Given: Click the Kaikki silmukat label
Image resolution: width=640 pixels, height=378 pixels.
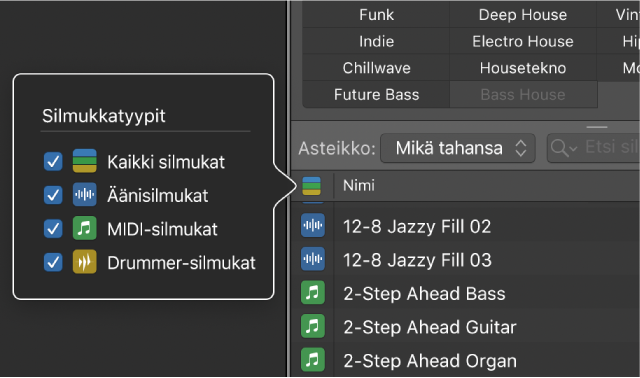Looking at the screenshot, I should pyautogui.click(x=166, y=162).
